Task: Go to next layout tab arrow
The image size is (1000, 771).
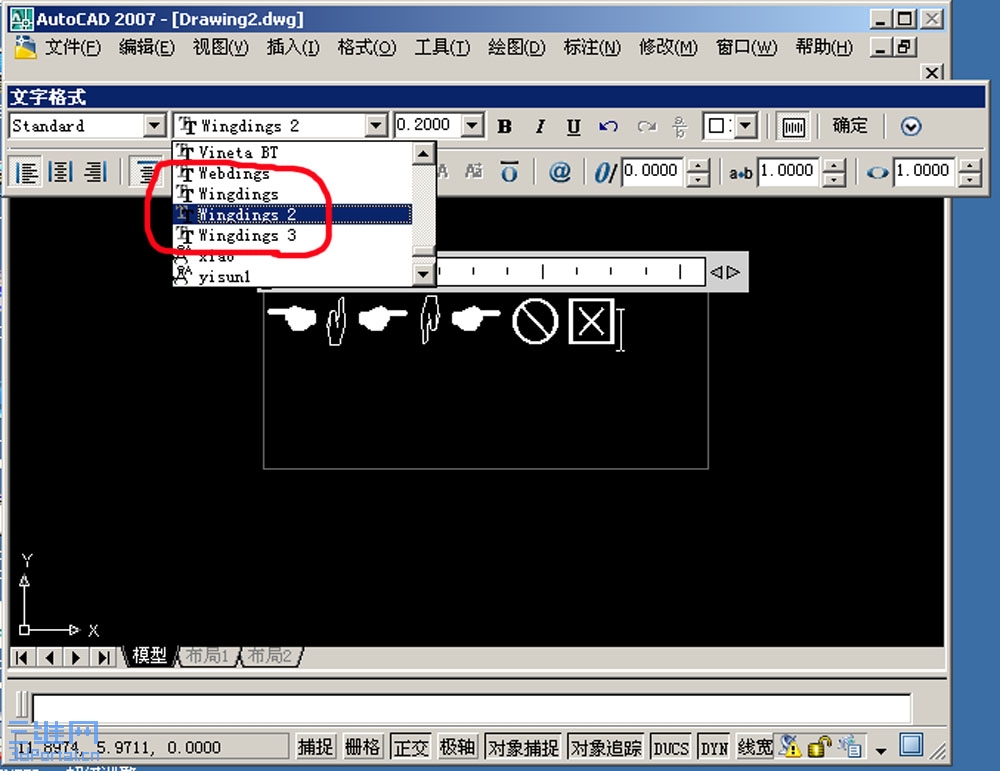Action: [x=76, y=657]
